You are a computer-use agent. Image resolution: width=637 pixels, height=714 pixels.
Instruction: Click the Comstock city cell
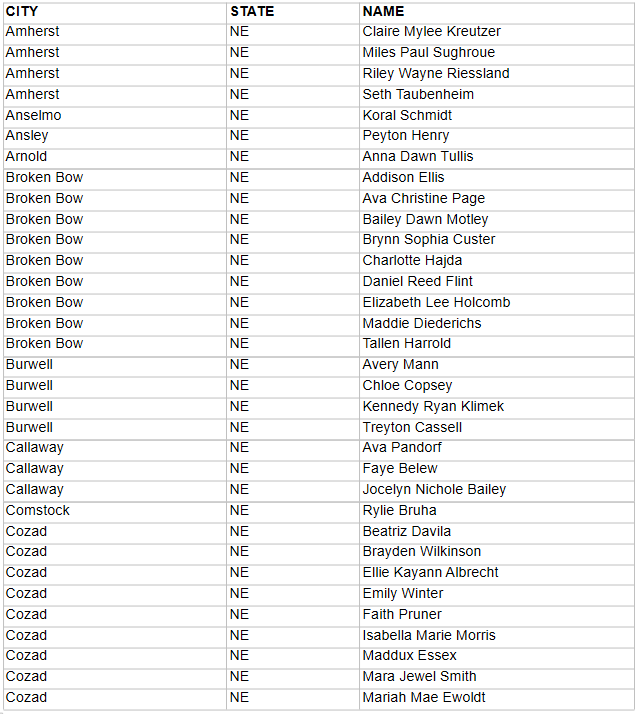click(x=37, y=511)
